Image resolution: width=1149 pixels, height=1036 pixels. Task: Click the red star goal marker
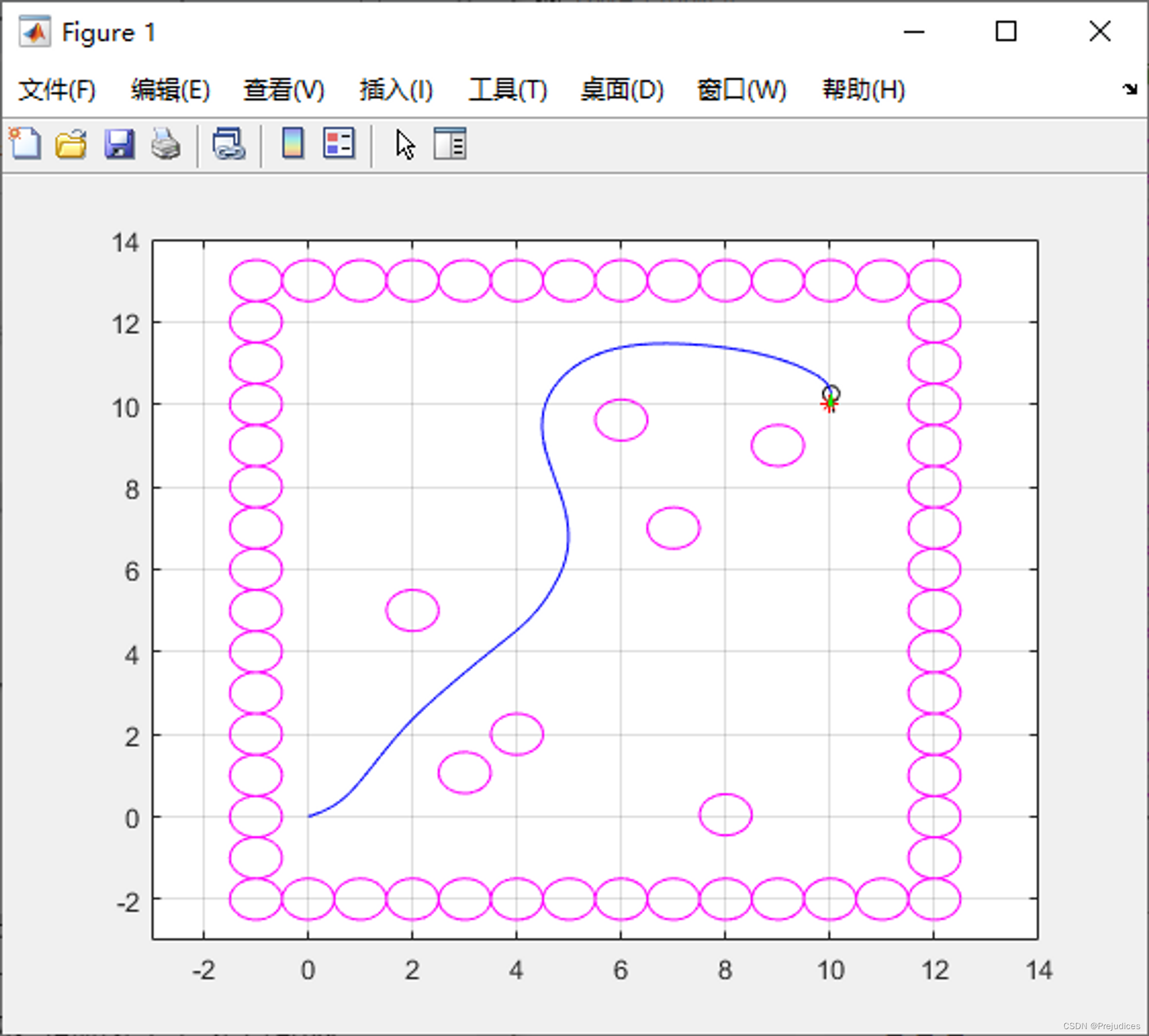click(829, 405)
